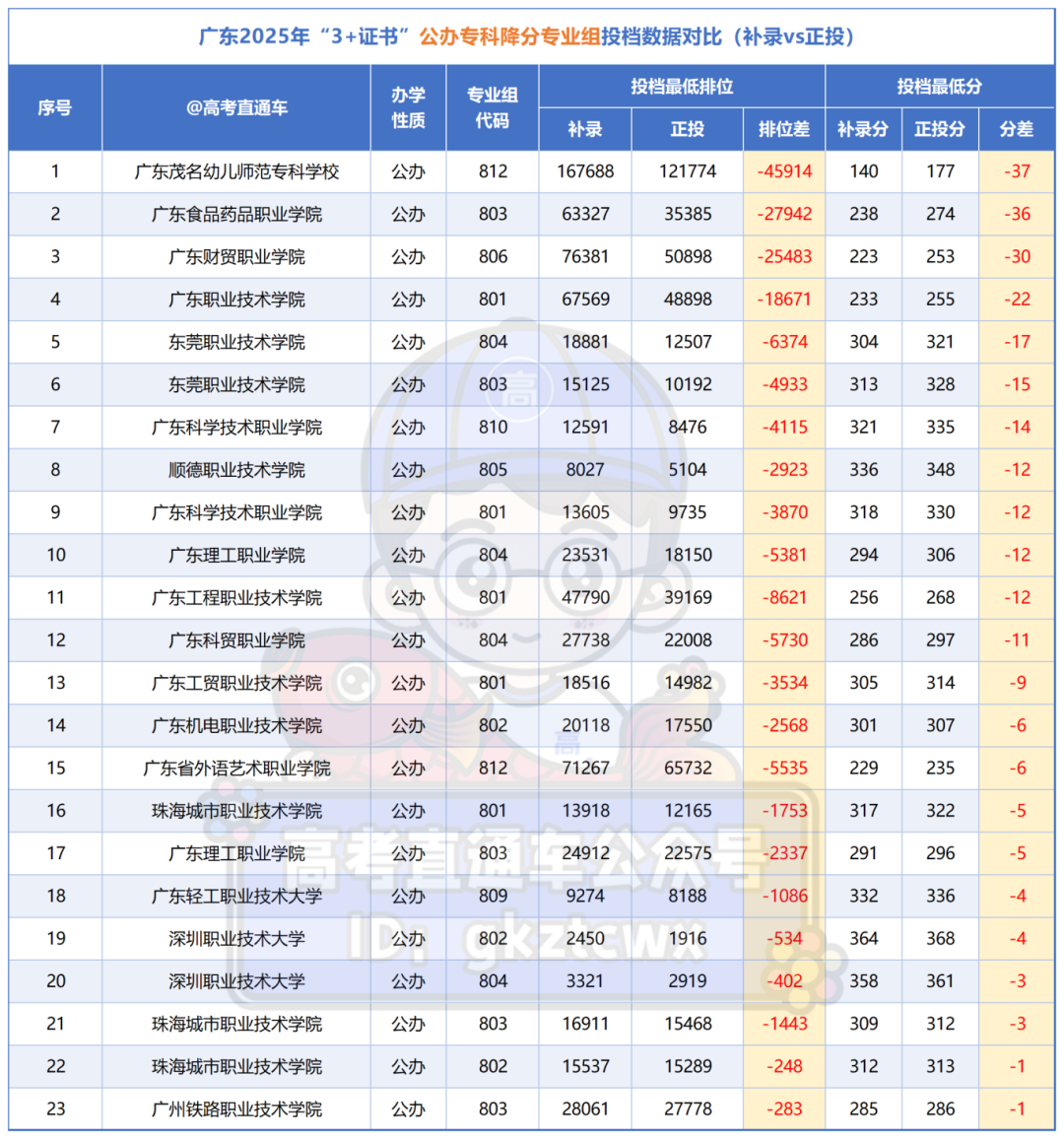Select the 办学性质 column header
The width and height of the screenshot is (1064, 1139).
(408, 107)
